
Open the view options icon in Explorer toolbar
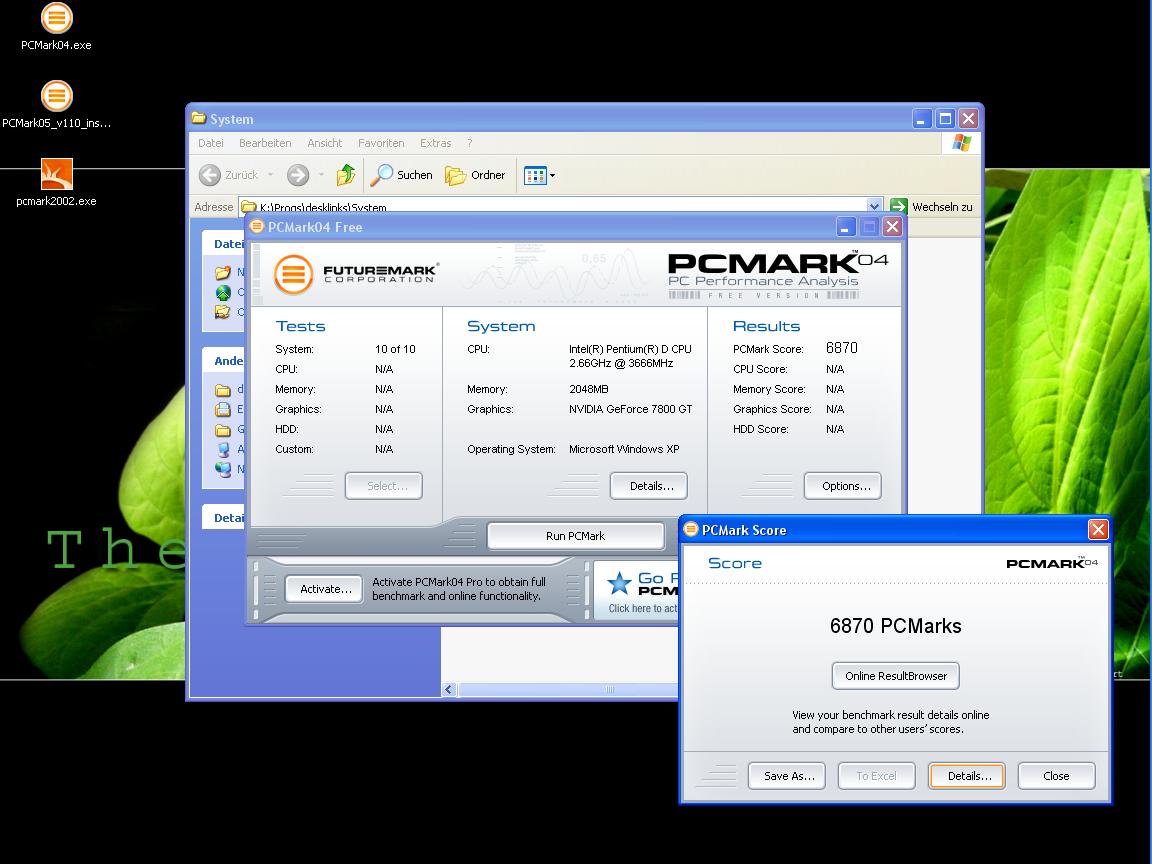tap(535, 175)
